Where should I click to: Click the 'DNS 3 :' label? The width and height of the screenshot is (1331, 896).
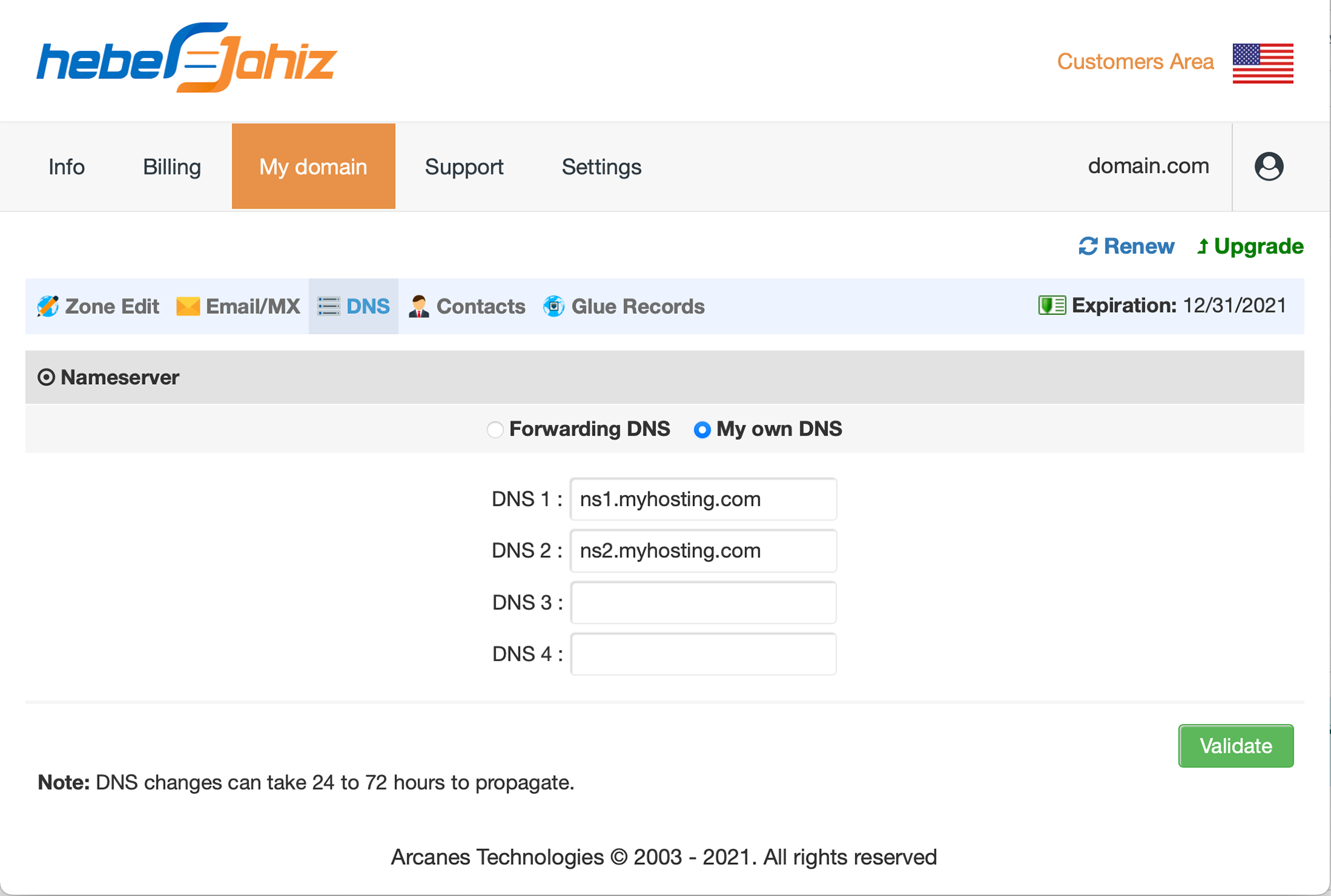tap(527, 602)
